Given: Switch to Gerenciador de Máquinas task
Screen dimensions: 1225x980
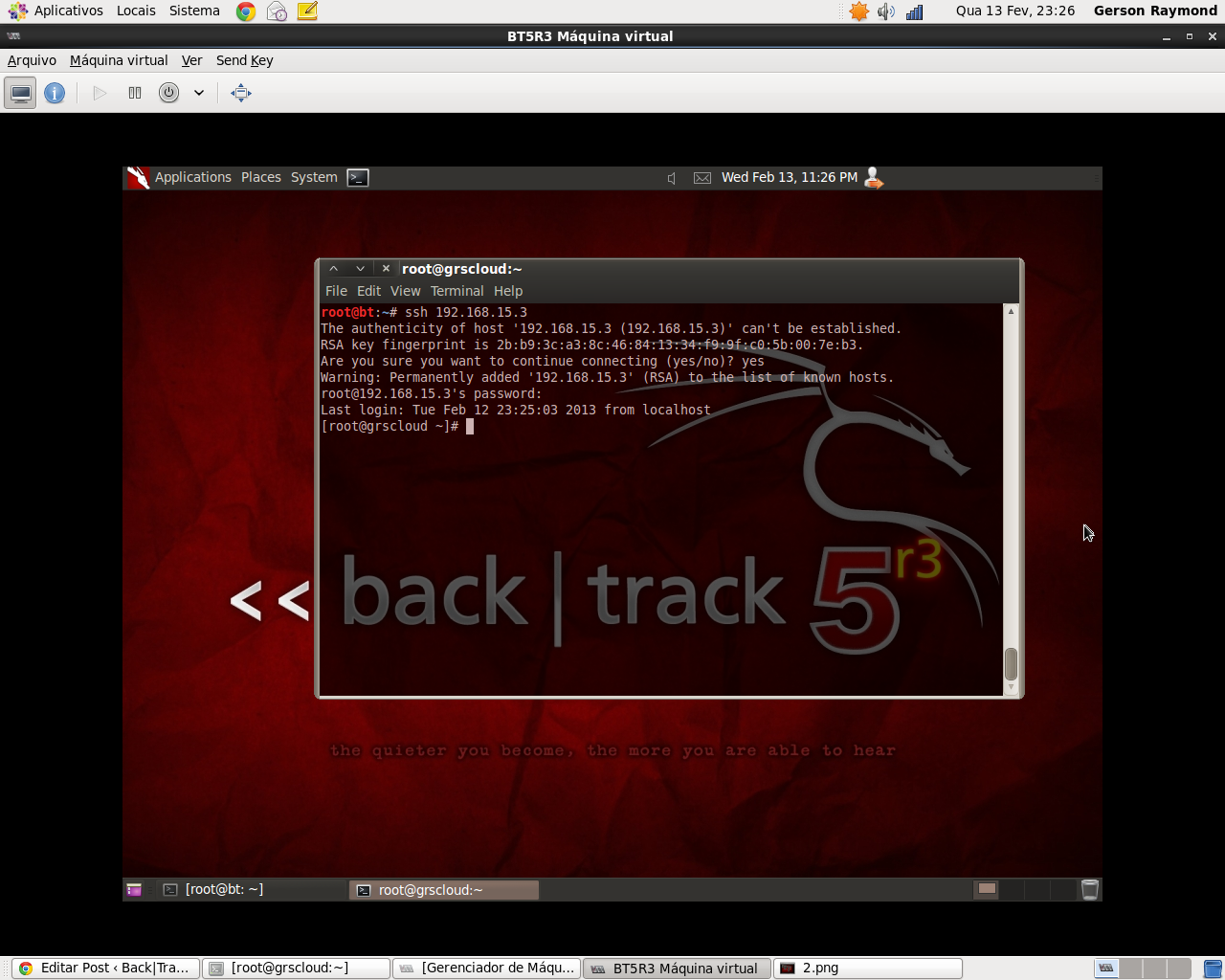Looking at the screenshot, I should point(487,969).
